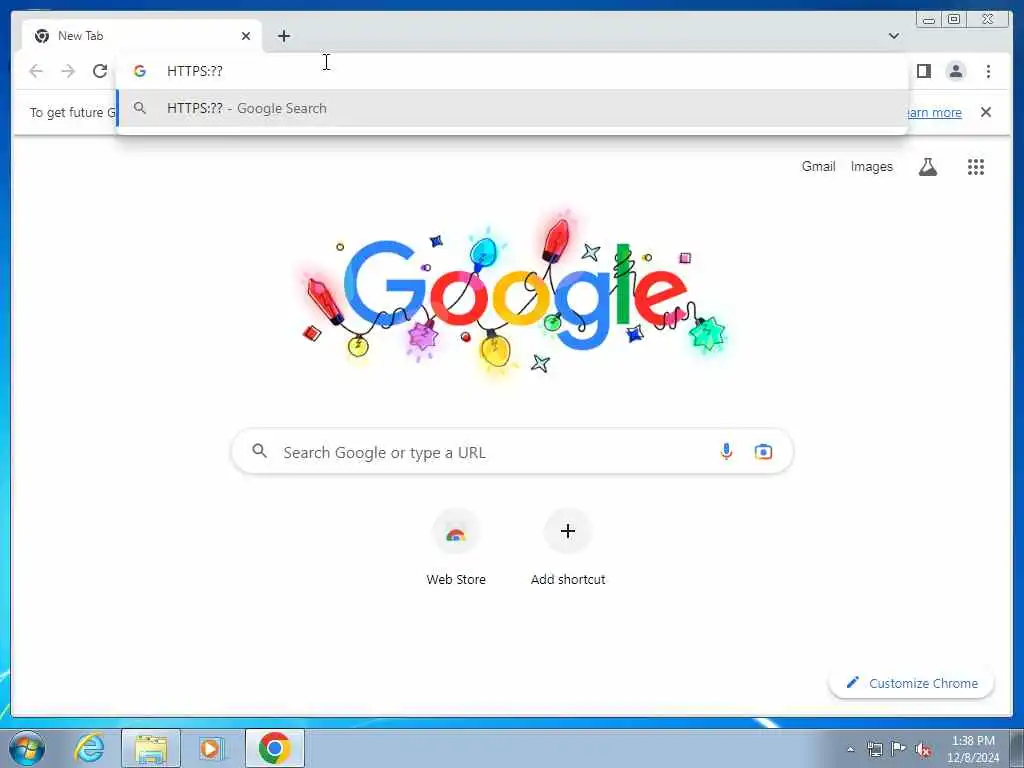Launch Internet Explorer from taskbar
The height and width of the screenshot is (768, 1024).
pyautogui.click(x=89, y=748)
